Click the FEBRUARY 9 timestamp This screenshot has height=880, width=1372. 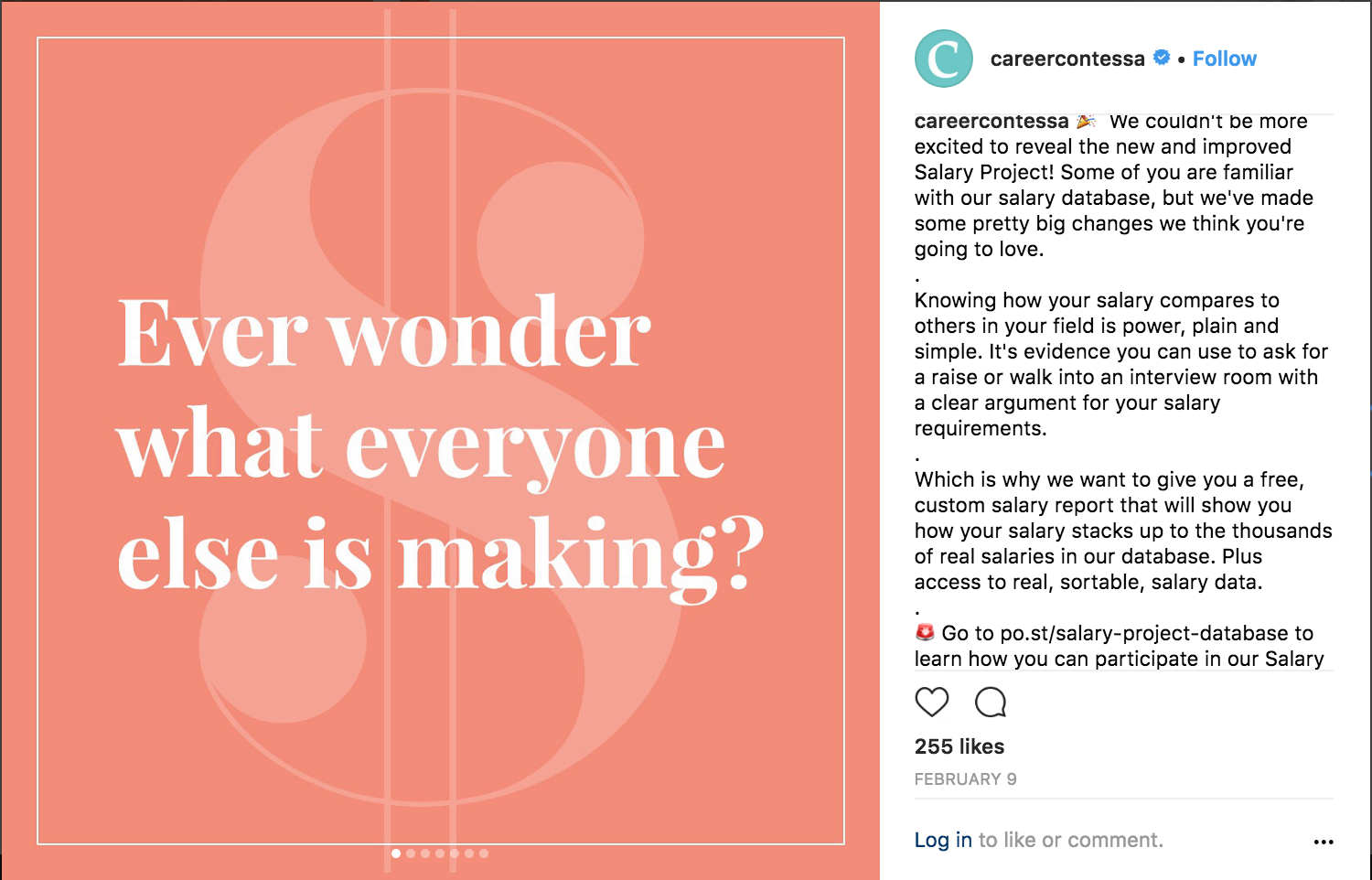click(x=967, y=778)
